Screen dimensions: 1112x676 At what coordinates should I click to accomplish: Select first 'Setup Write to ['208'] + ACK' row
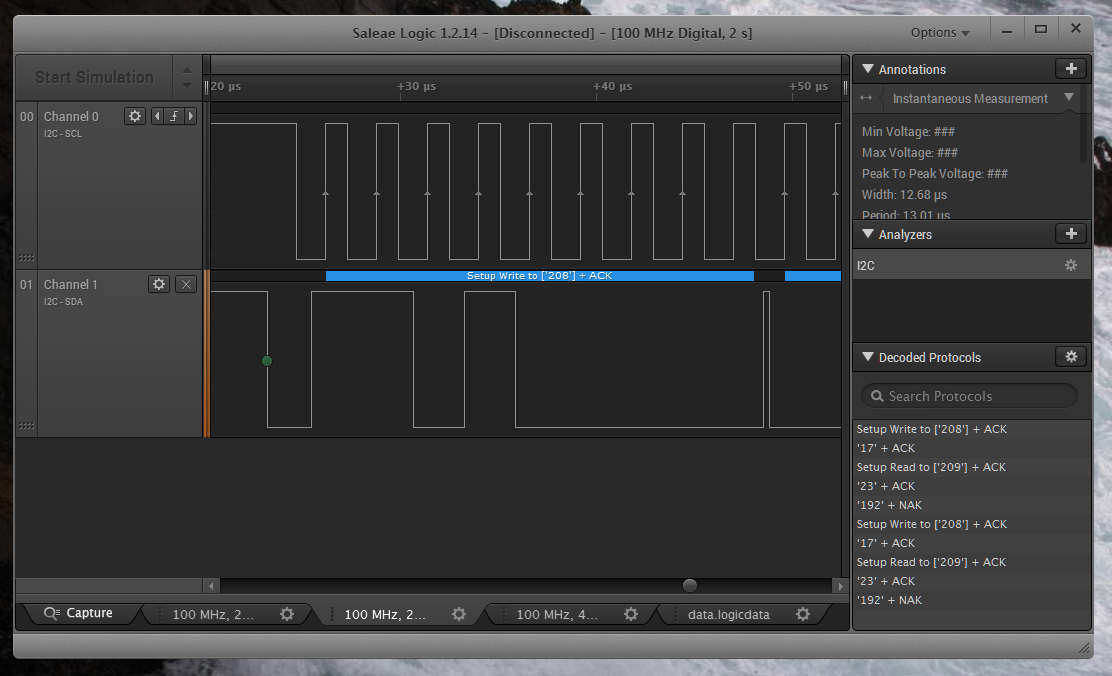(971, 429)
